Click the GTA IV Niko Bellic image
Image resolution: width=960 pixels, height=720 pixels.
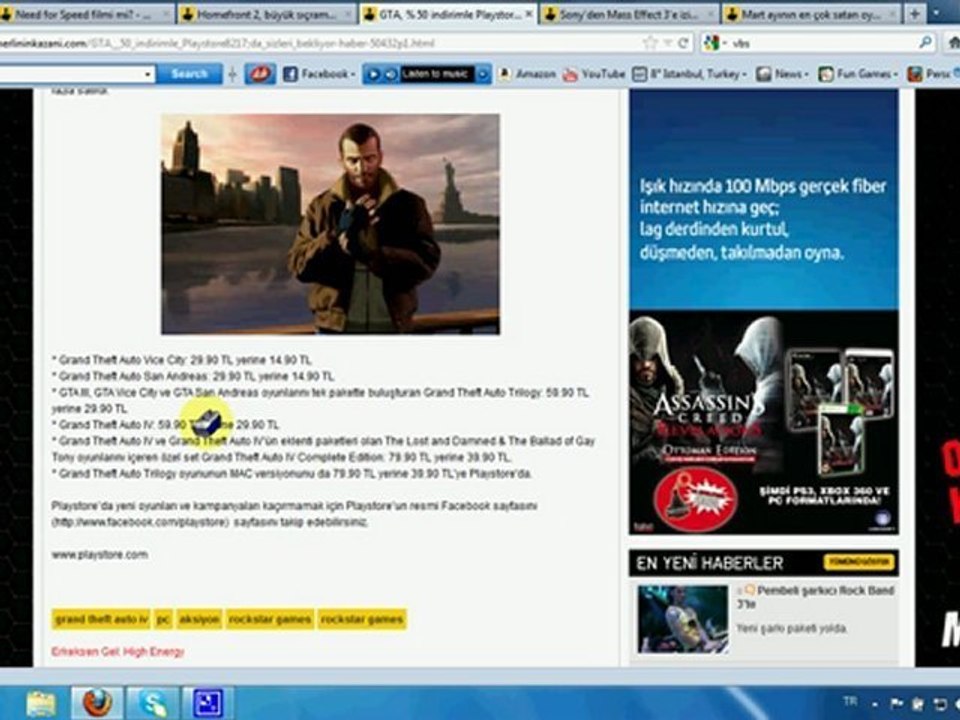(331, 224)
